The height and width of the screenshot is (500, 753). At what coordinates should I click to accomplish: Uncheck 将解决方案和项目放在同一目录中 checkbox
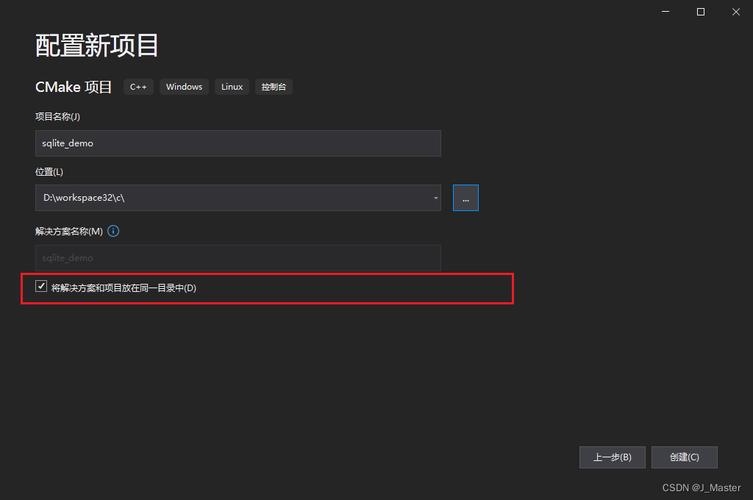41,287
